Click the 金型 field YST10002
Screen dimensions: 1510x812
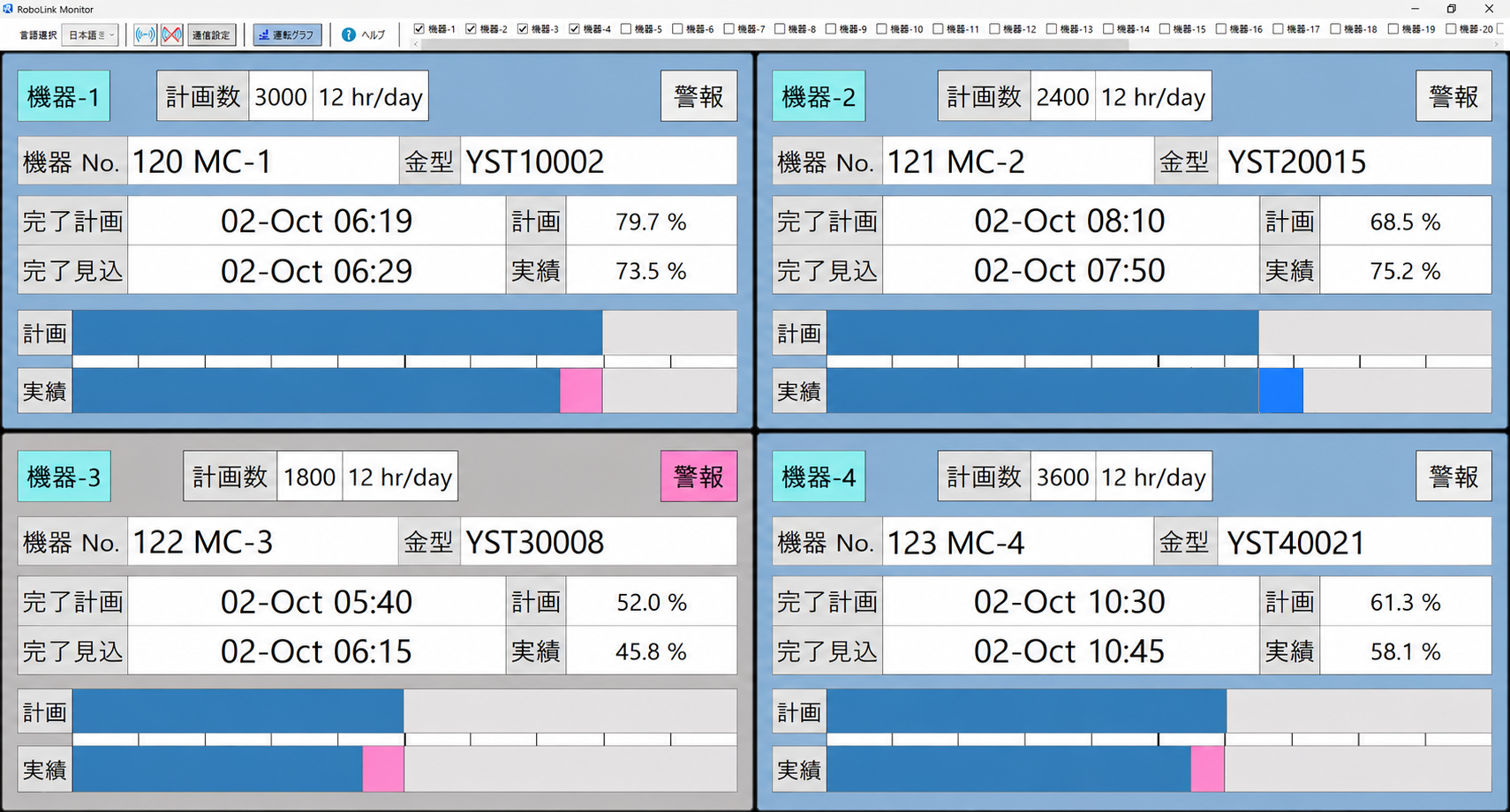click(x=599, y=162)
